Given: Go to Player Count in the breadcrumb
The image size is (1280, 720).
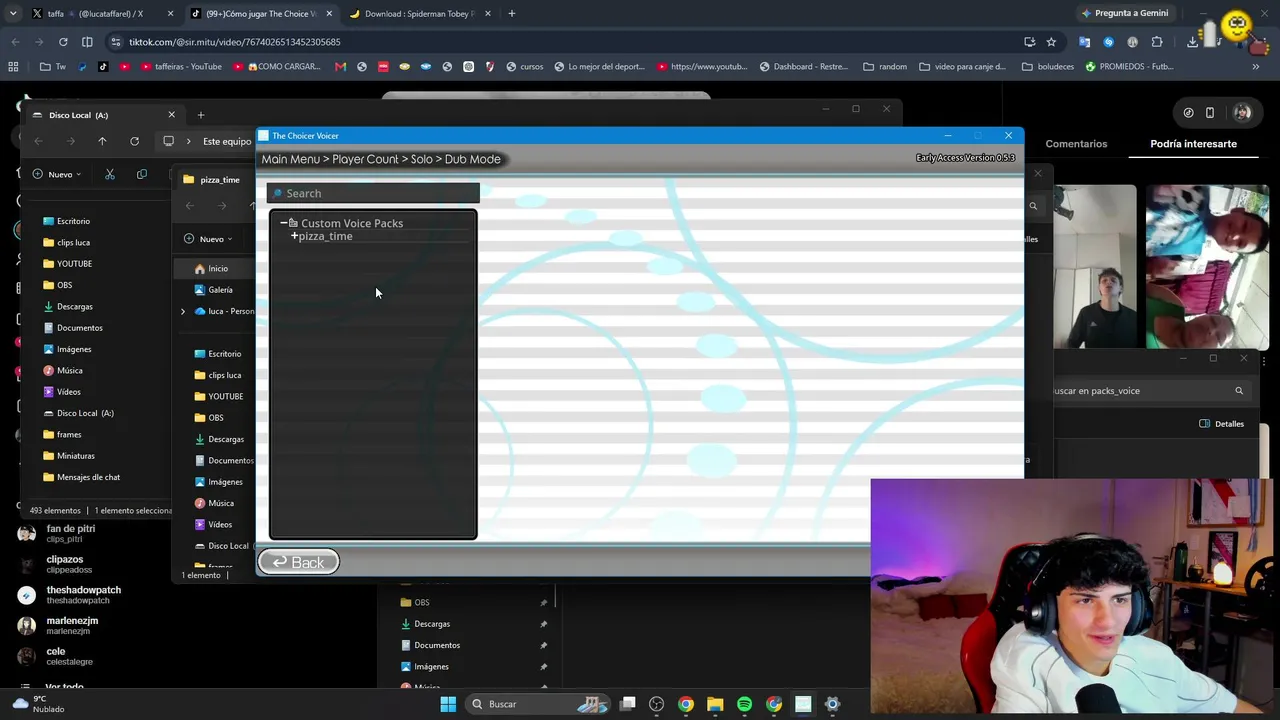Looking at the screenshot, I should [x=365, y=159].
